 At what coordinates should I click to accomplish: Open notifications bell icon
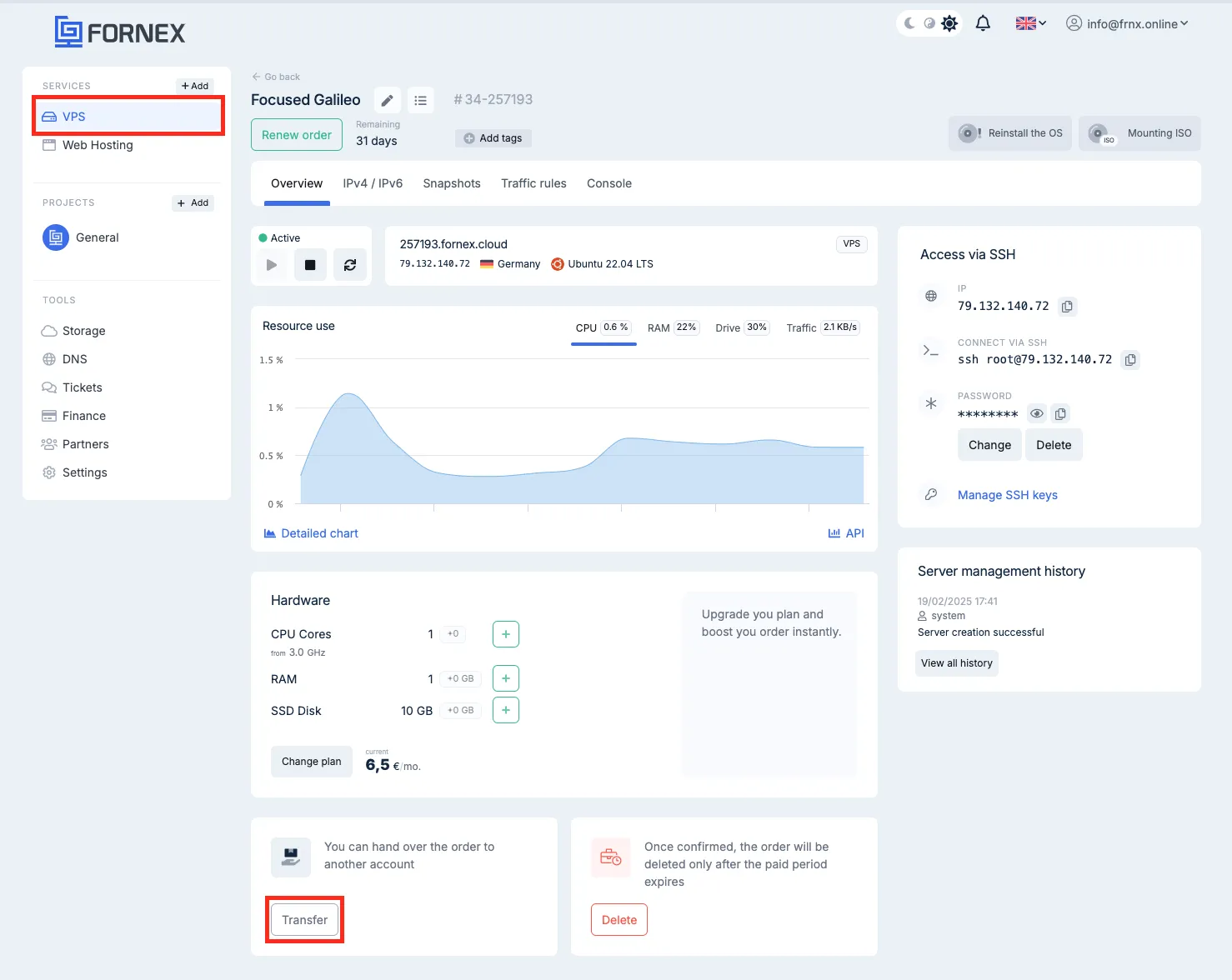click(x=983, y=23)
